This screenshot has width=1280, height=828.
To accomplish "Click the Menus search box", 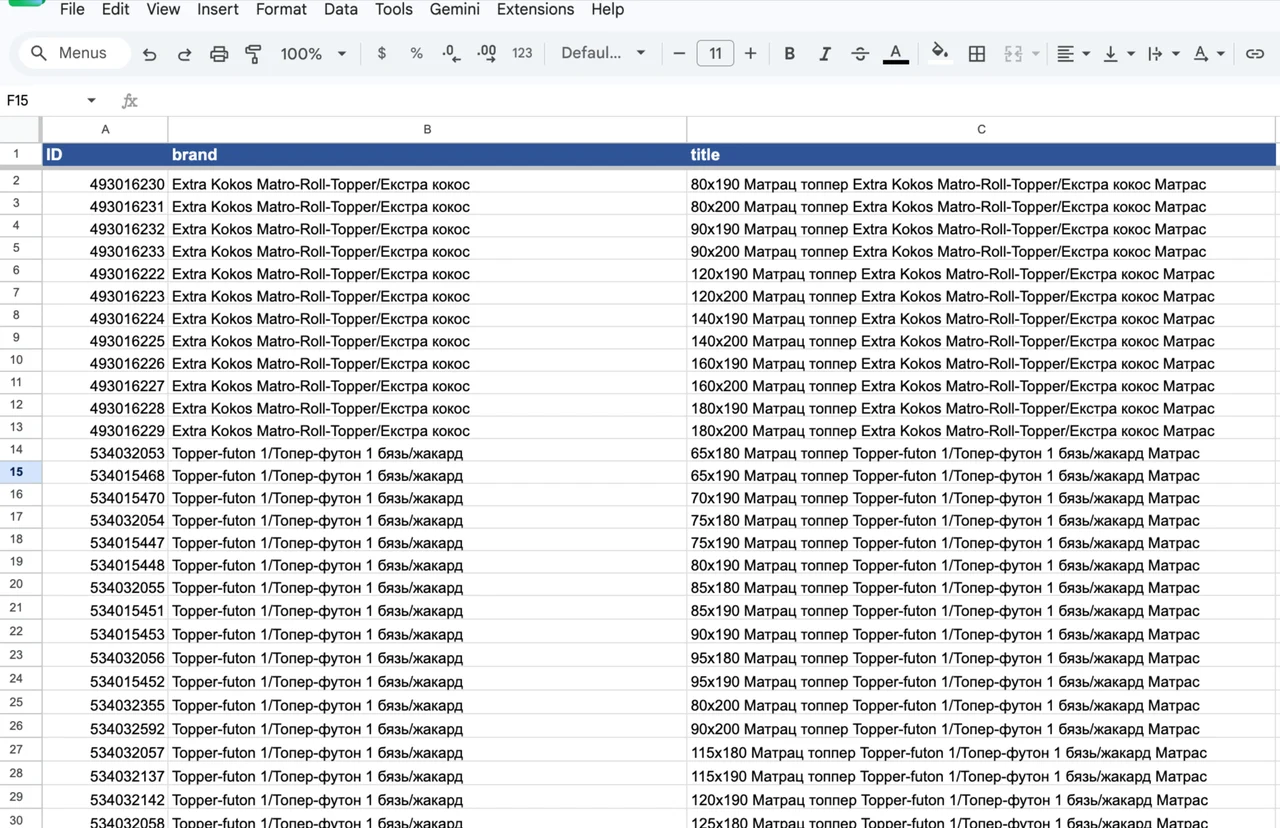I will 75,54.
